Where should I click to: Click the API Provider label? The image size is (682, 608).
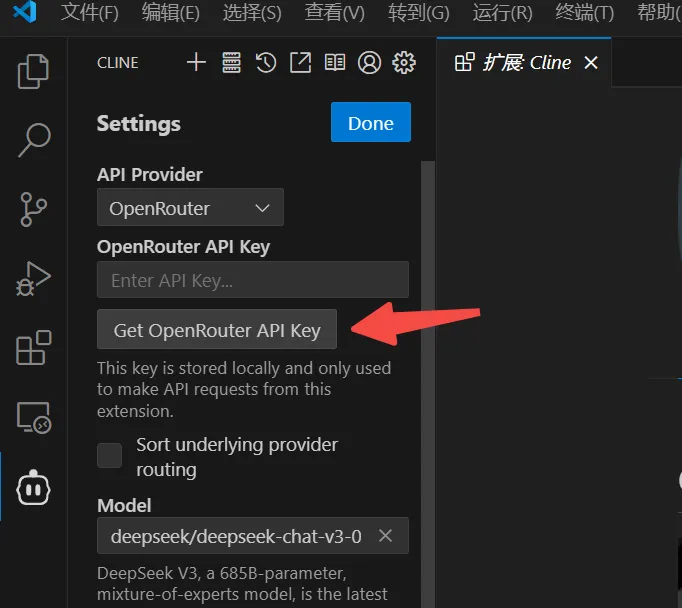coord(150,174)
